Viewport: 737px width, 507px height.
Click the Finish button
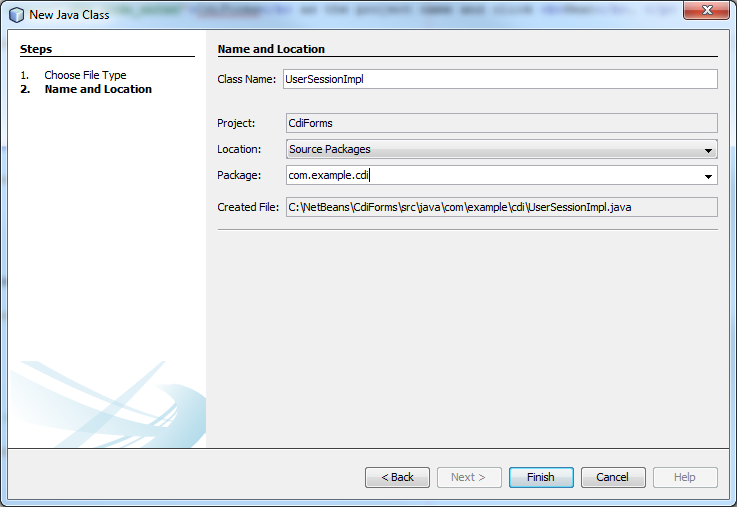[541, 477]
